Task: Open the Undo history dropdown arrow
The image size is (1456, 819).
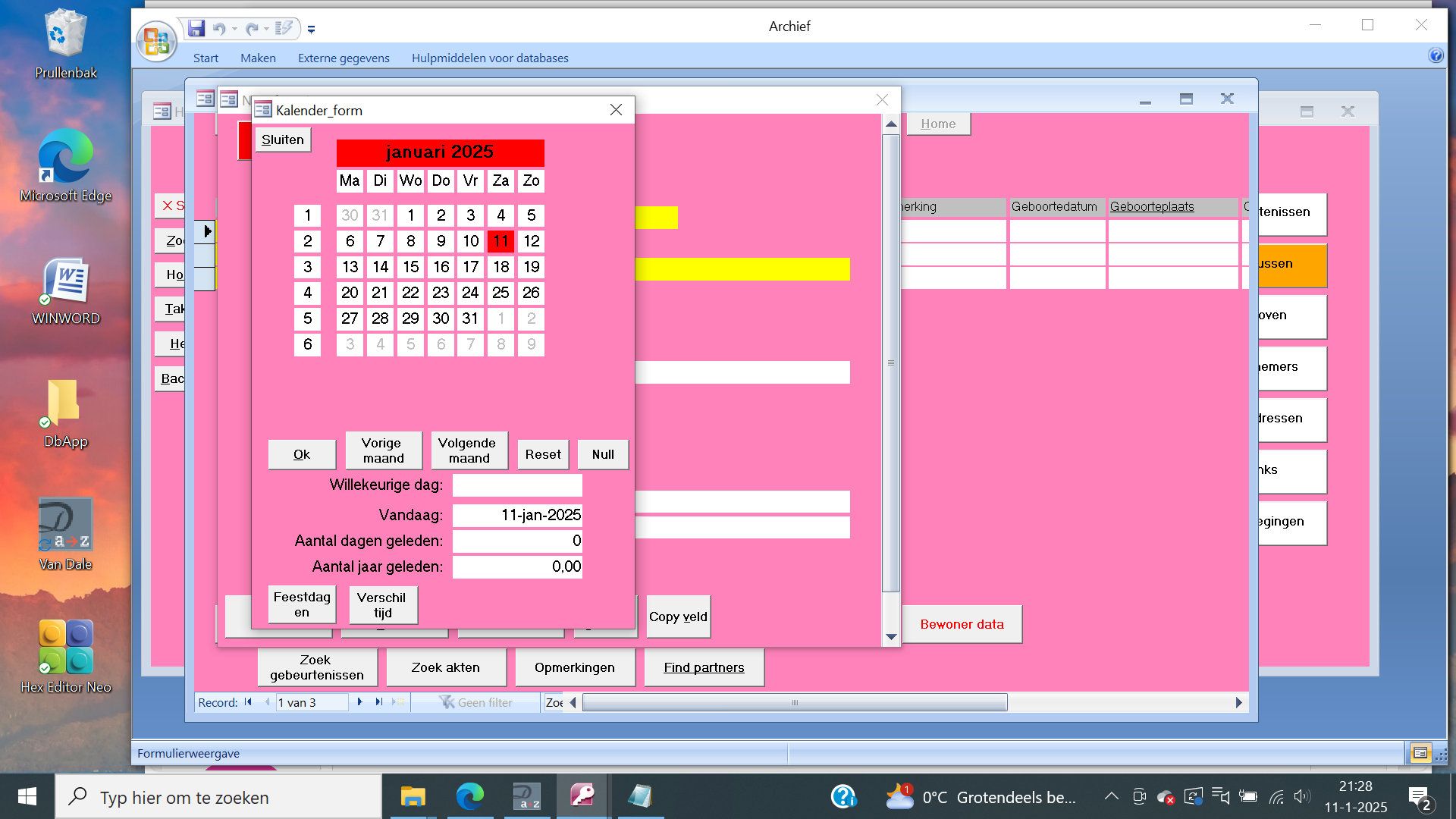Action: pos(234,30)
